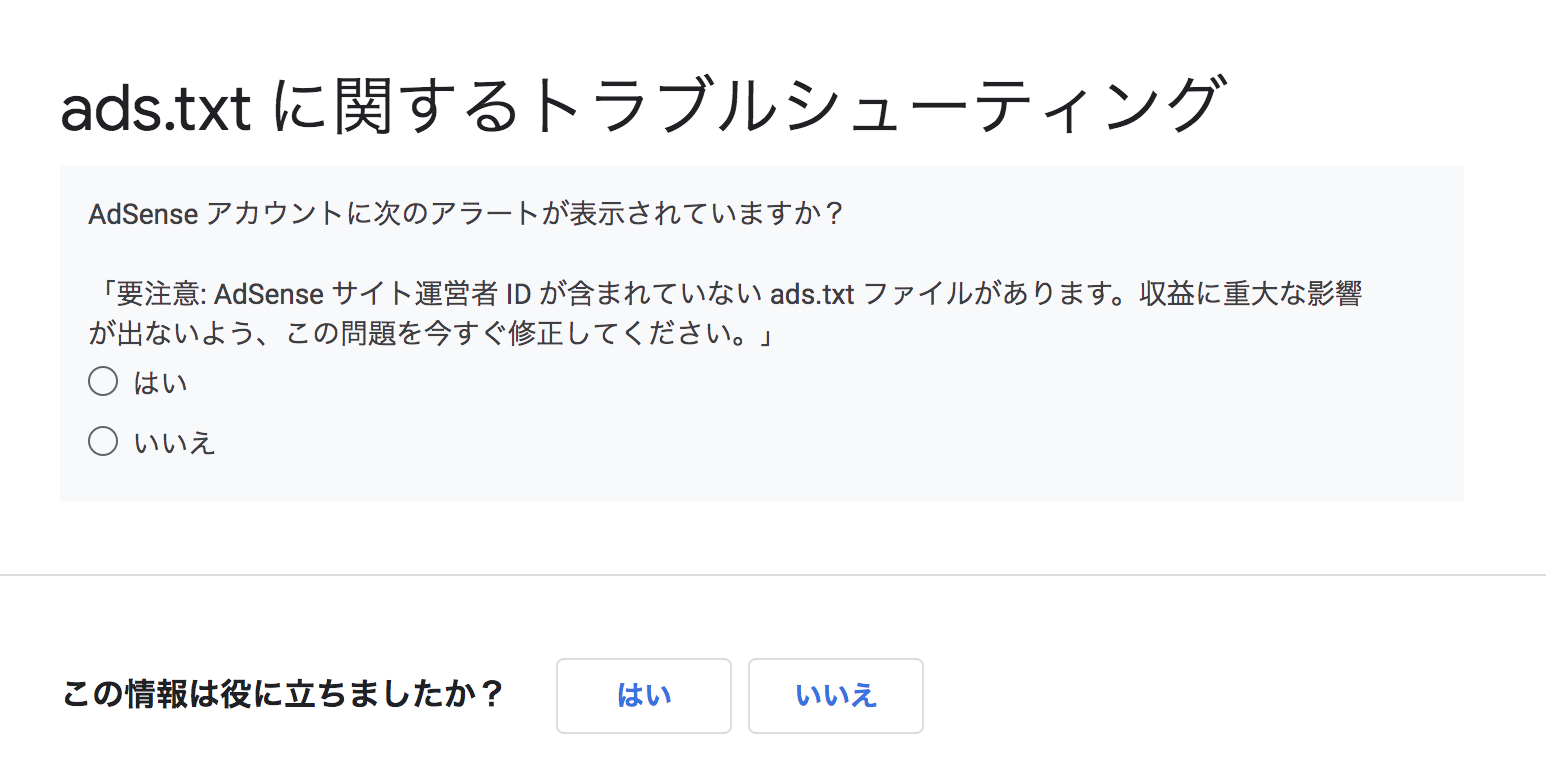The width and height of the screenshot is (1546, 780).
Task: Click the いいえ helpful feedback button
Action: (836, 696)
